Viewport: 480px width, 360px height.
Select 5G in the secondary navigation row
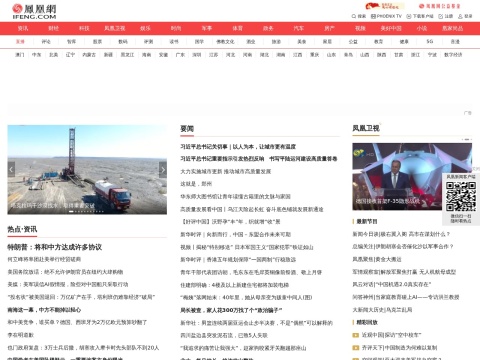tap(430, 41)
